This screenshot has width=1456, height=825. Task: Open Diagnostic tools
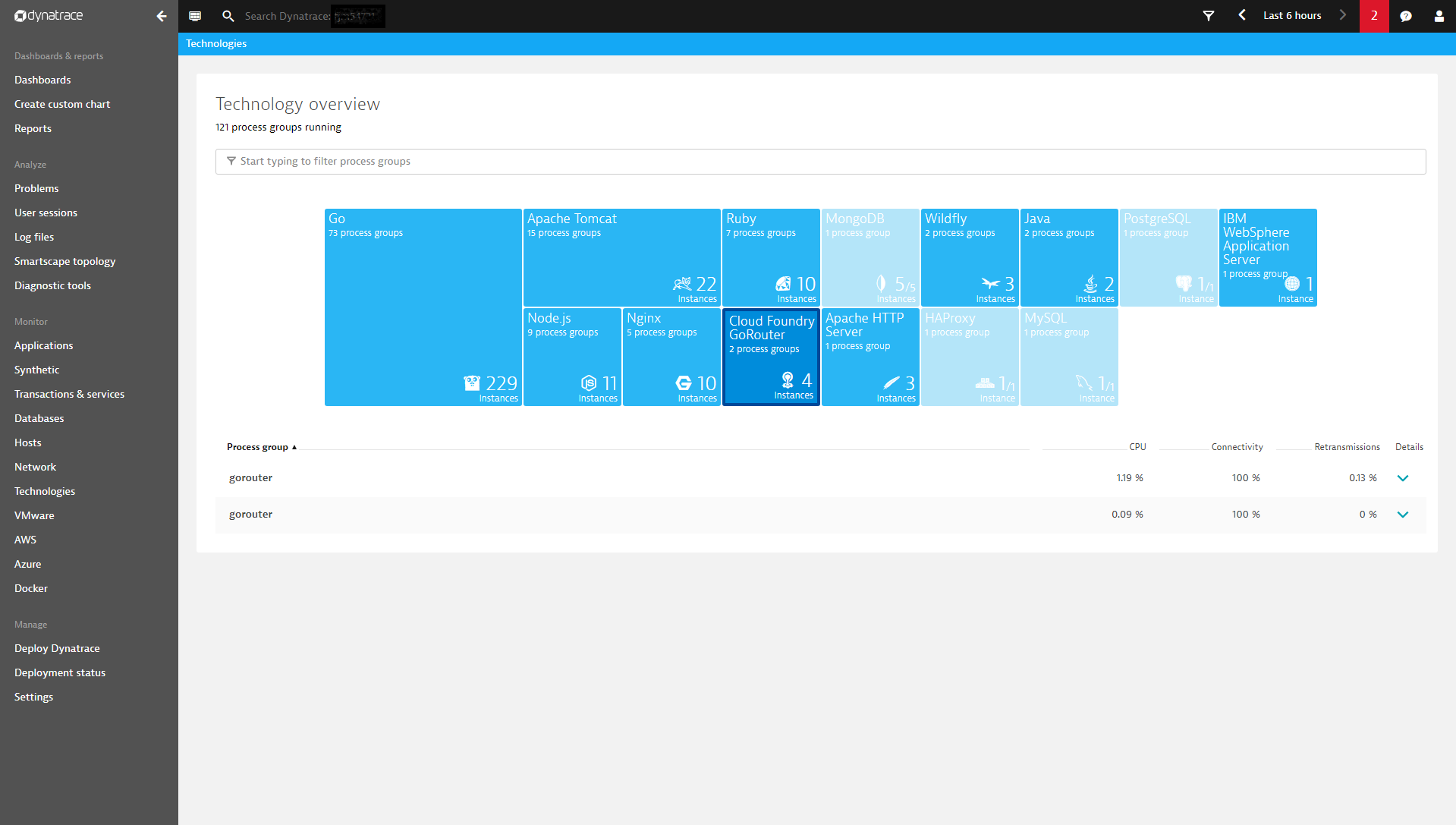click(52, 286)
